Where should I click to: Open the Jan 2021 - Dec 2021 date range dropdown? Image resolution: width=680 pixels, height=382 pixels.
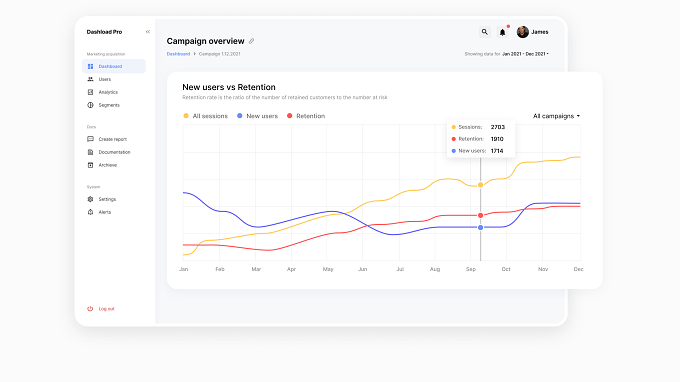point(525,54)
